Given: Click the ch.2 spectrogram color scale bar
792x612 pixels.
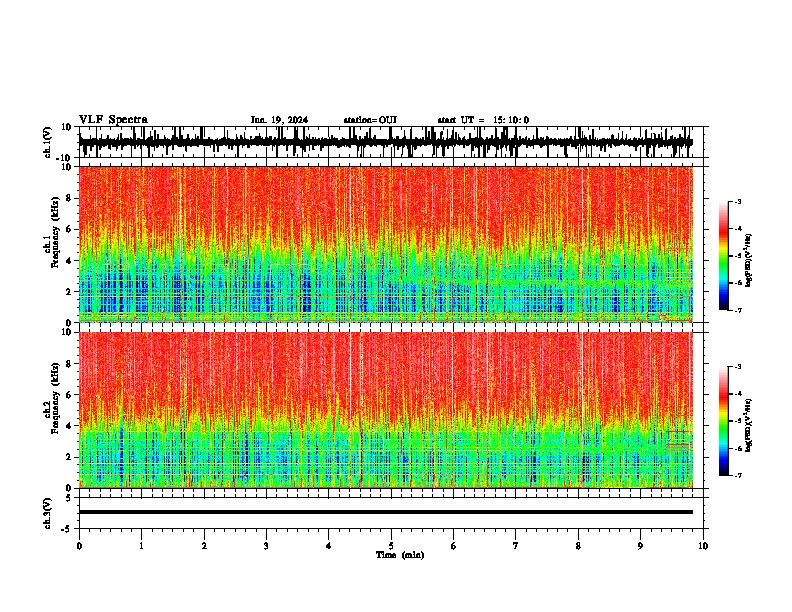Looking at the screenshot, I should 723,421.
